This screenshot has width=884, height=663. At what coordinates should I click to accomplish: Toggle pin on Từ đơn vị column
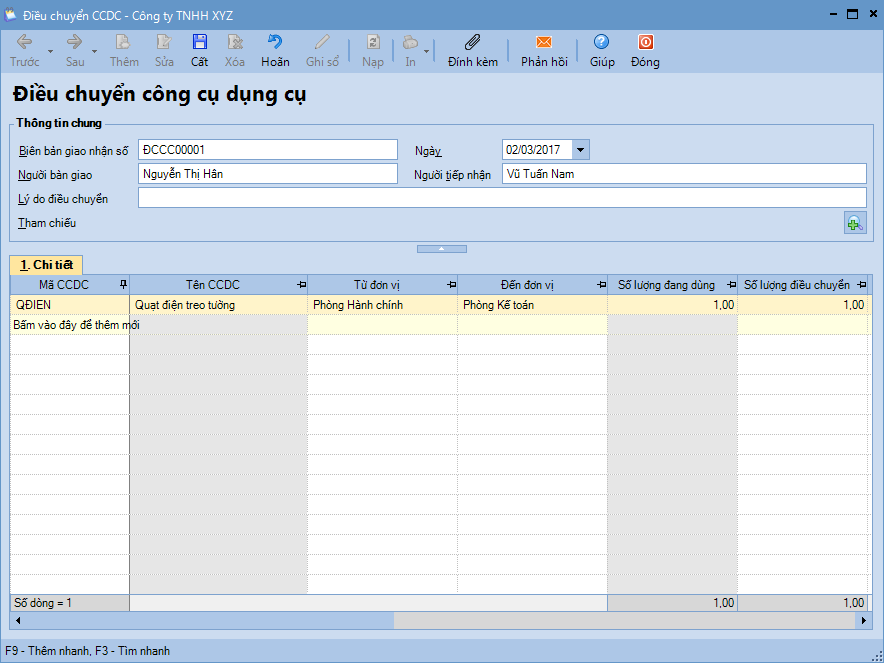[x=451, y=285]
